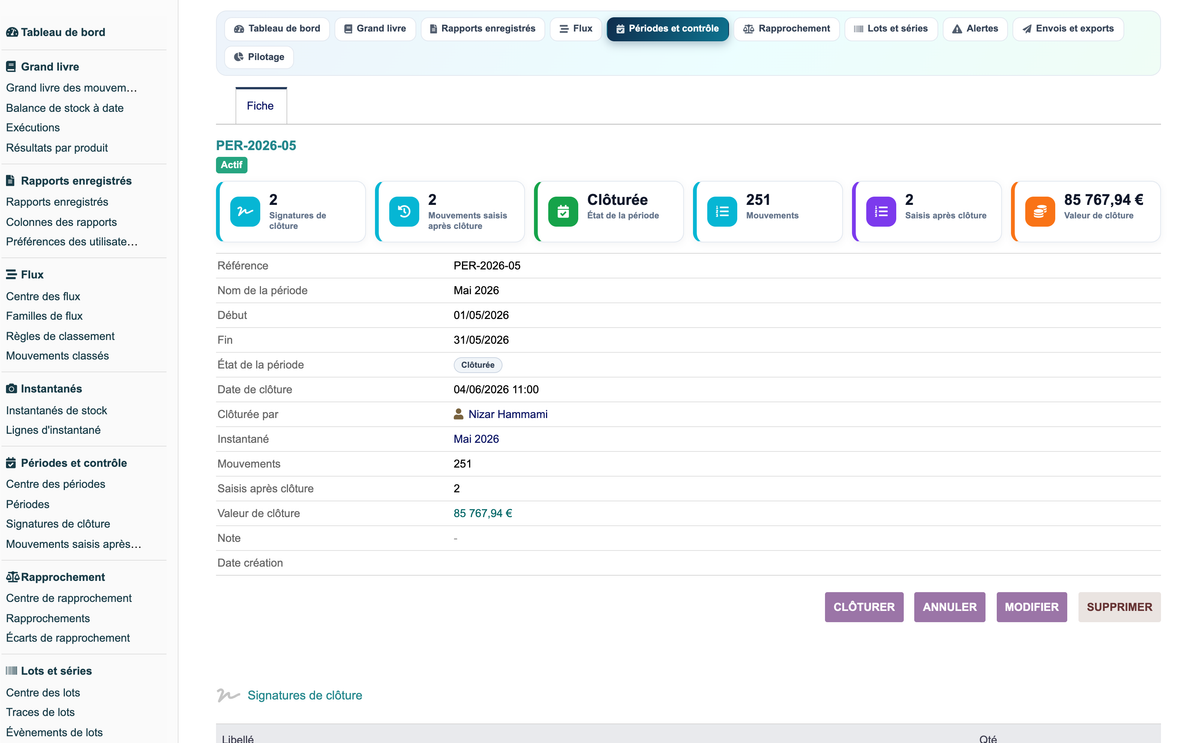Screen dimensions: 1200x743
Task: Click the Flux bars icon in sidebar
Action: click(x=11, y=274)
